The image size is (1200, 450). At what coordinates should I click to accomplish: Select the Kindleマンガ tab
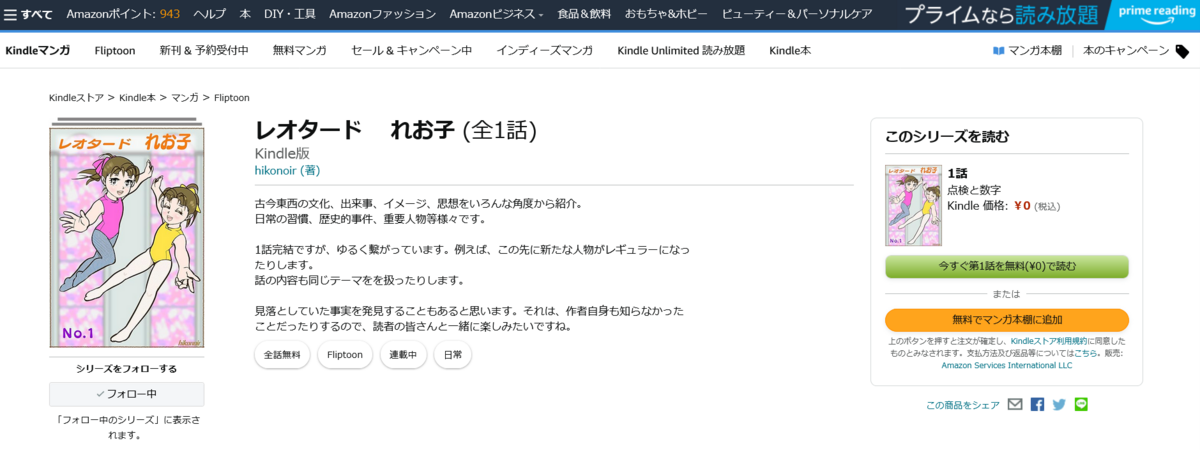click(x=37, y=50)
